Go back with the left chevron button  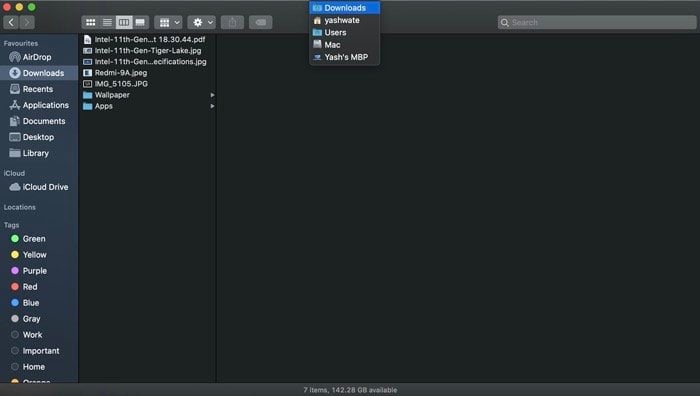pyautogui.click(x=11, y=22)
